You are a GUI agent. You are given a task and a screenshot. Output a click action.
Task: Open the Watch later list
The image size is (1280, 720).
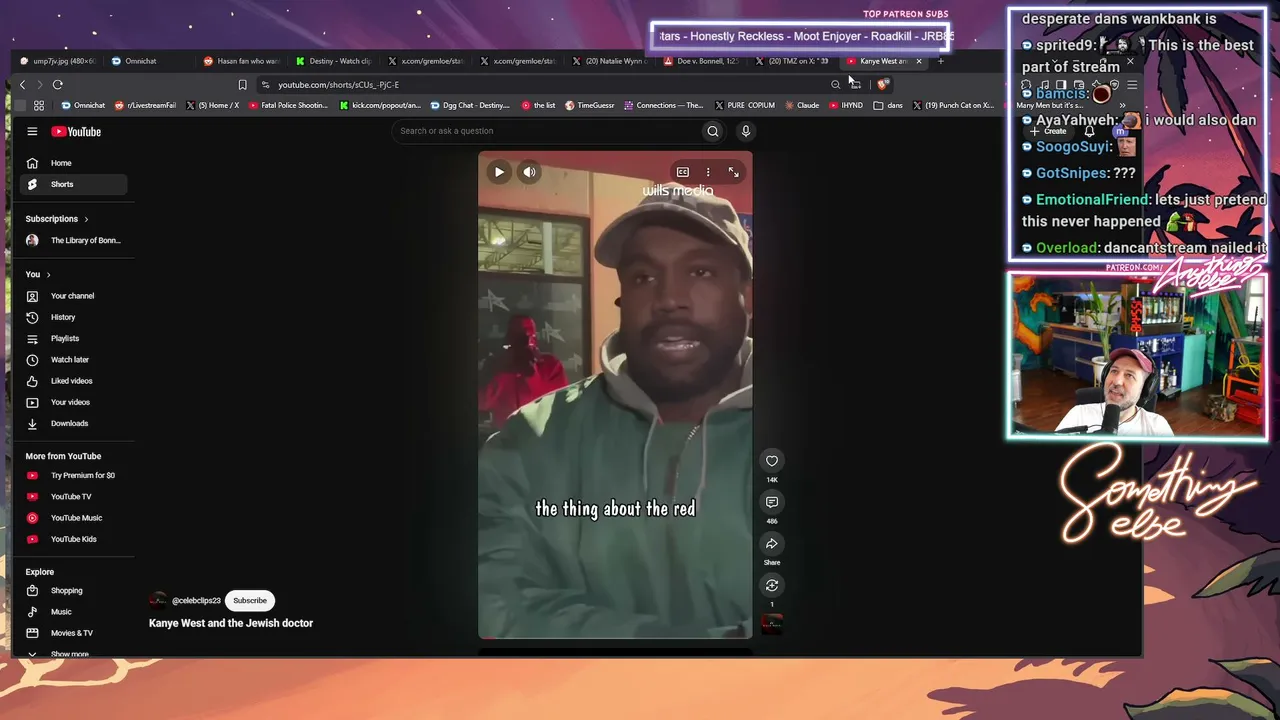coord(73,360)
